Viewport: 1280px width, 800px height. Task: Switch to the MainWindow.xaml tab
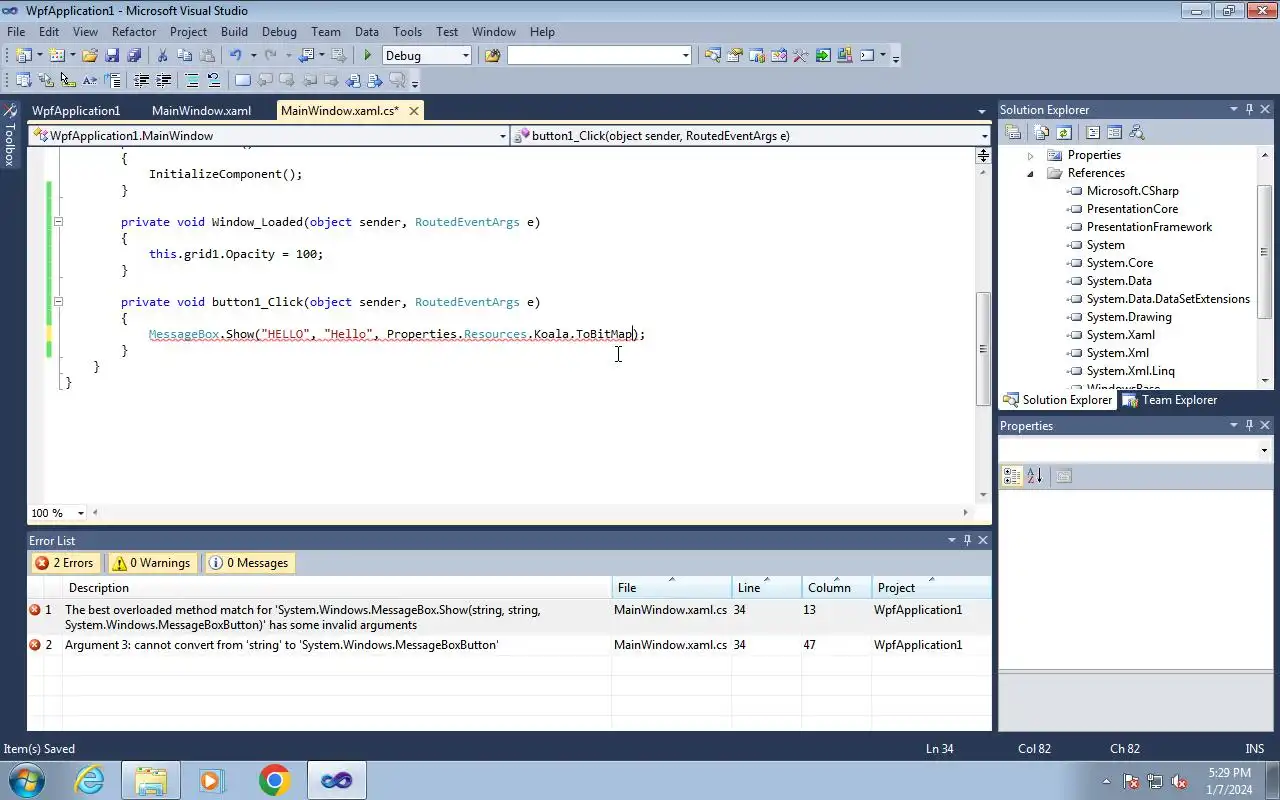(201, 111)
